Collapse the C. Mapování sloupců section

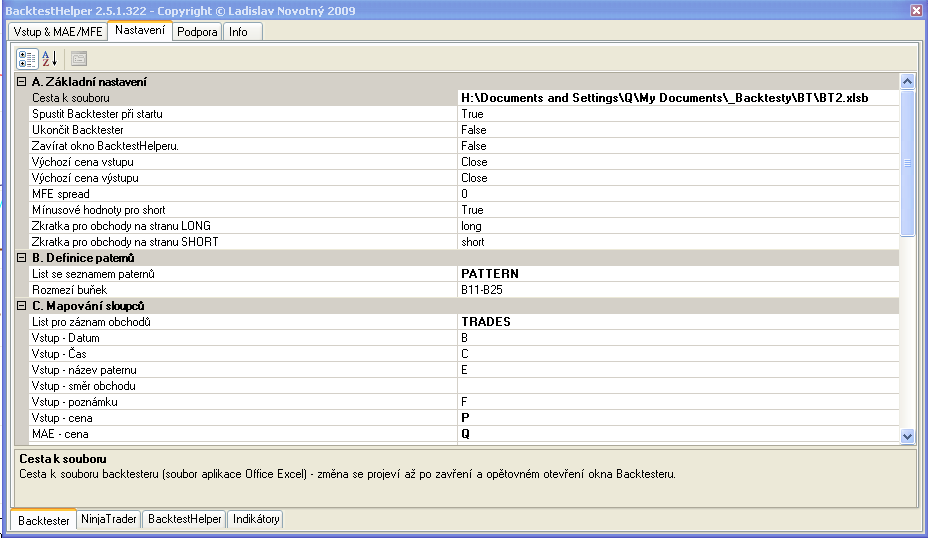point(22,305)
